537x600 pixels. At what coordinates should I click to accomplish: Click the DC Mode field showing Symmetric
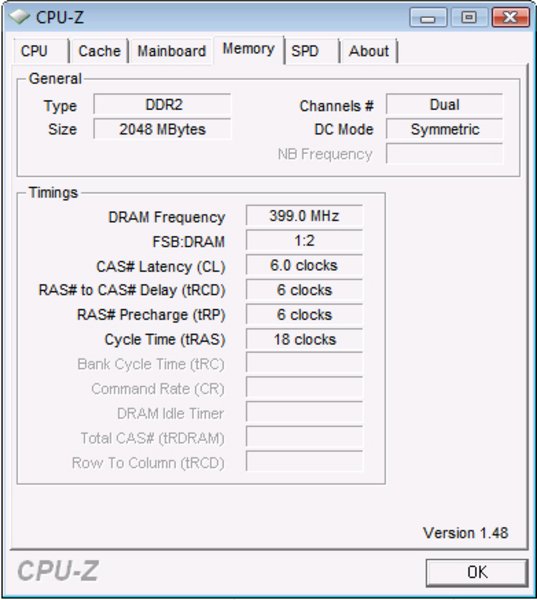pyautogui.click(x=444, y=129)
